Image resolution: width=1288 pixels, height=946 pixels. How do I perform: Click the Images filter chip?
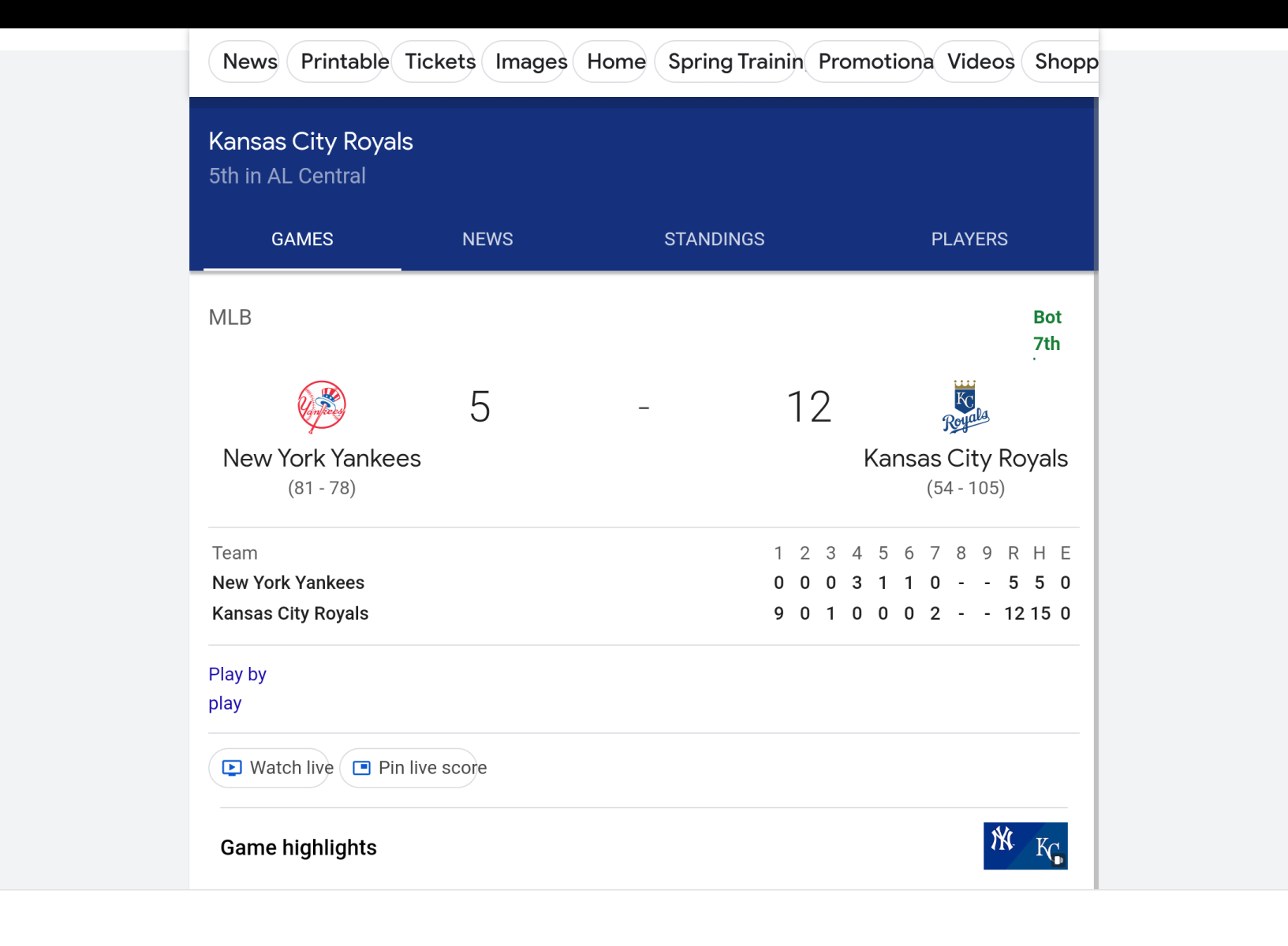coord(531,61)
